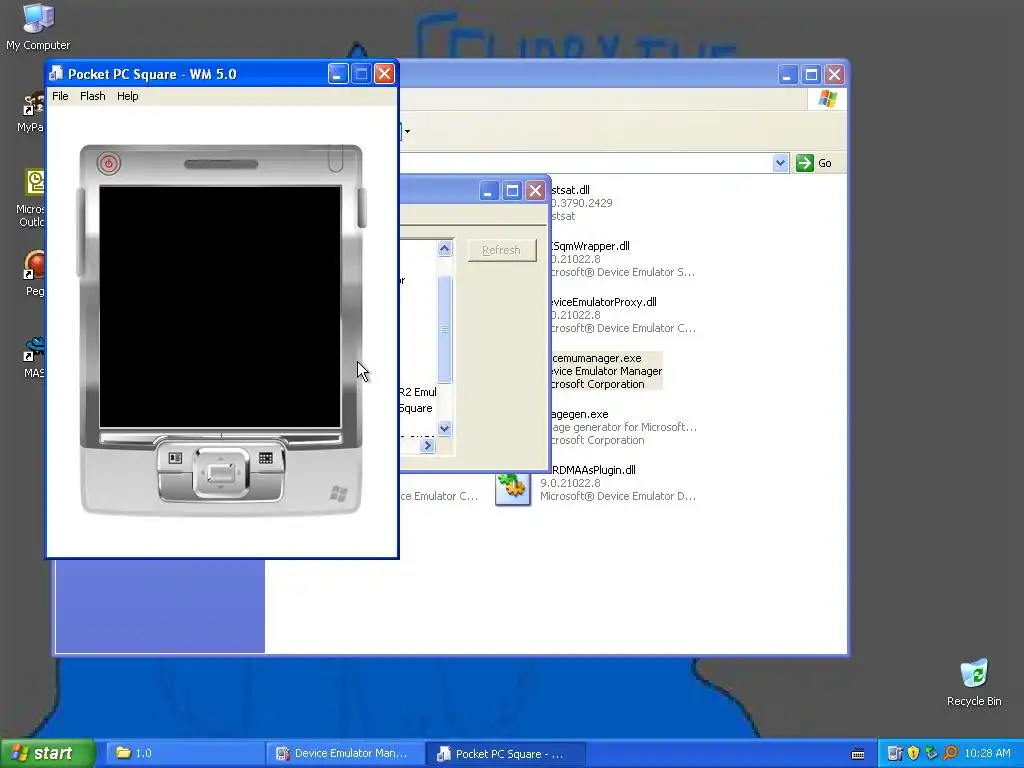This screenshot has height=768, width=1024.
Task: Select the Recycle Bin desktop icon
Action: click(974, 683)
